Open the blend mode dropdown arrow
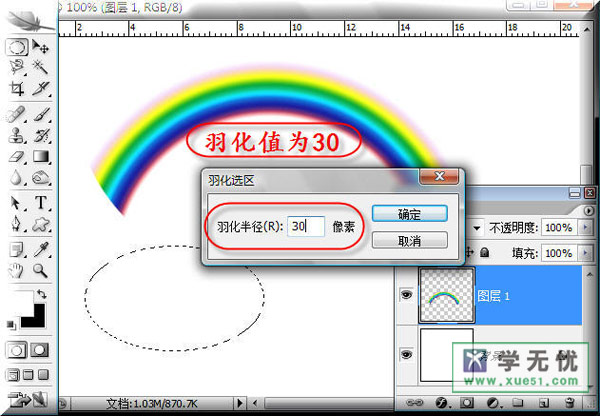 (477, 228)
